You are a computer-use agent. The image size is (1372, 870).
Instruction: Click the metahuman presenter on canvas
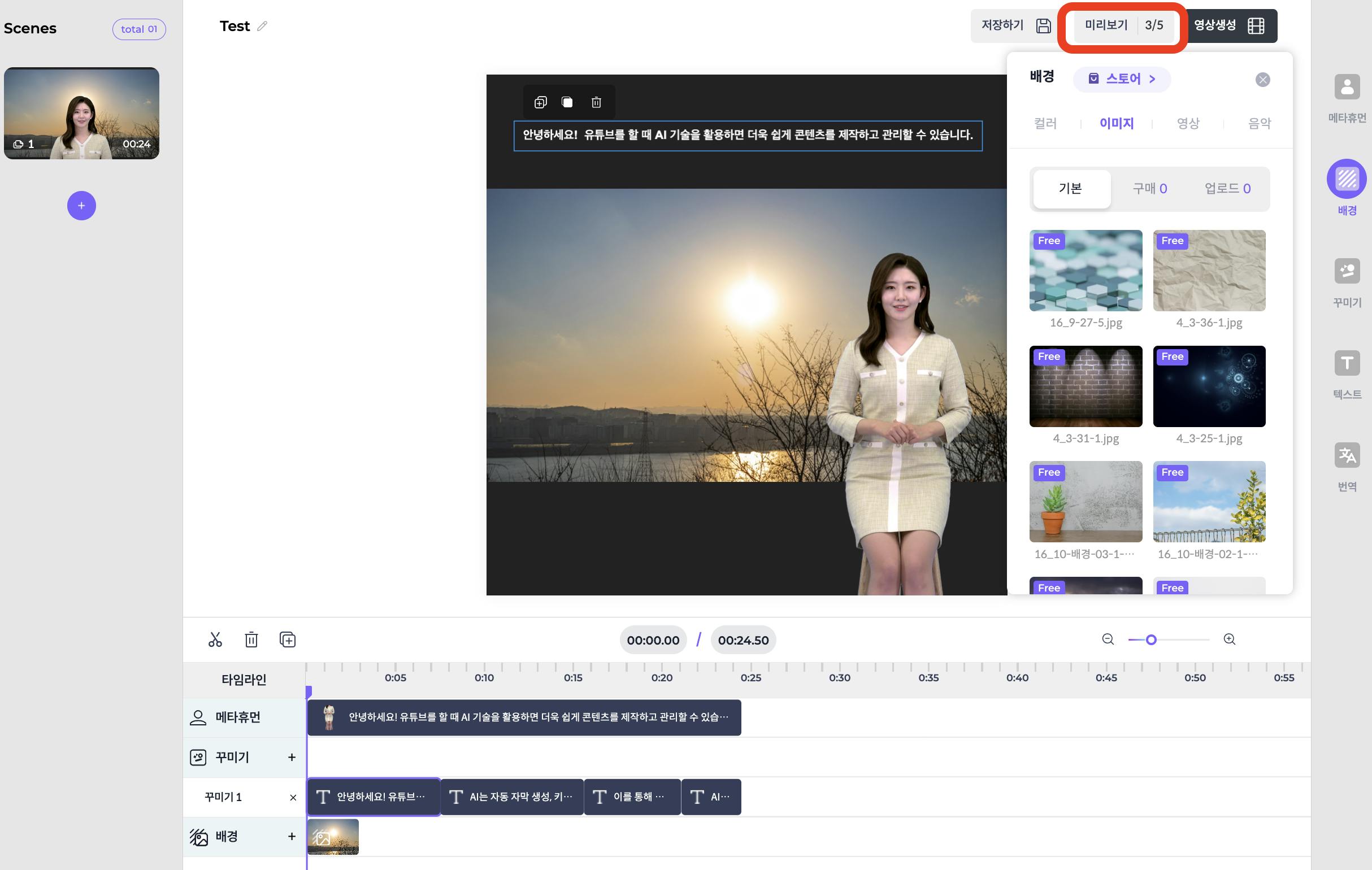(900, 424)
